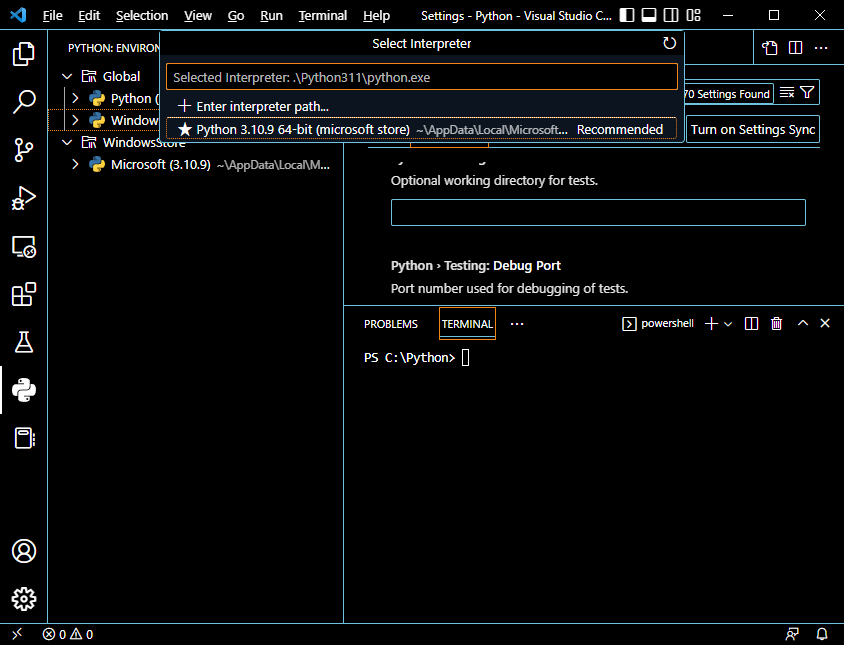This screenshot has height=645, width=844.
Task: Click the Kill Terminal trash icon
Action: point(776,324)
